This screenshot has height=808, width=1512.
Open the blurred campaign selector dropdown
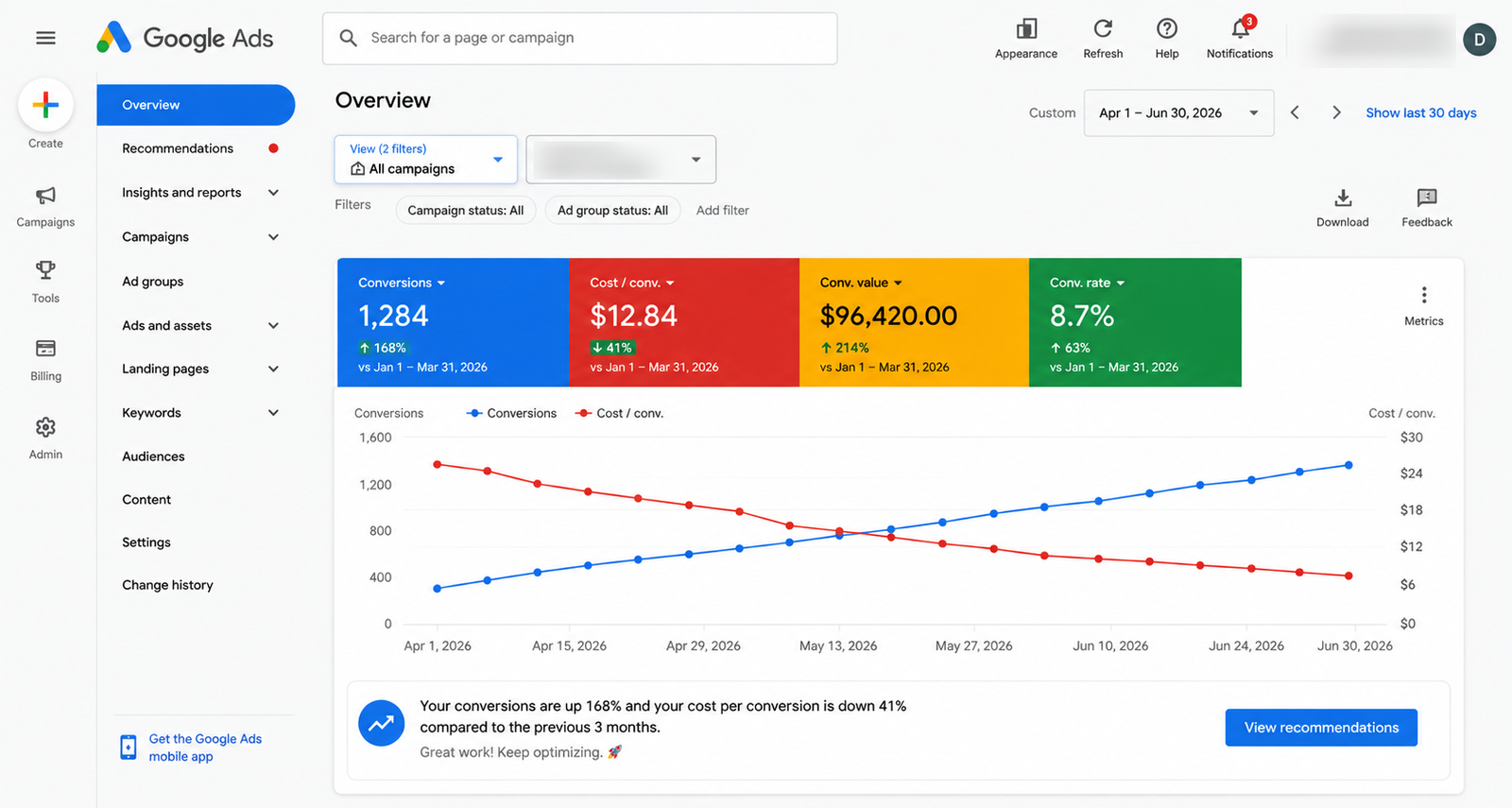(621, 160)
